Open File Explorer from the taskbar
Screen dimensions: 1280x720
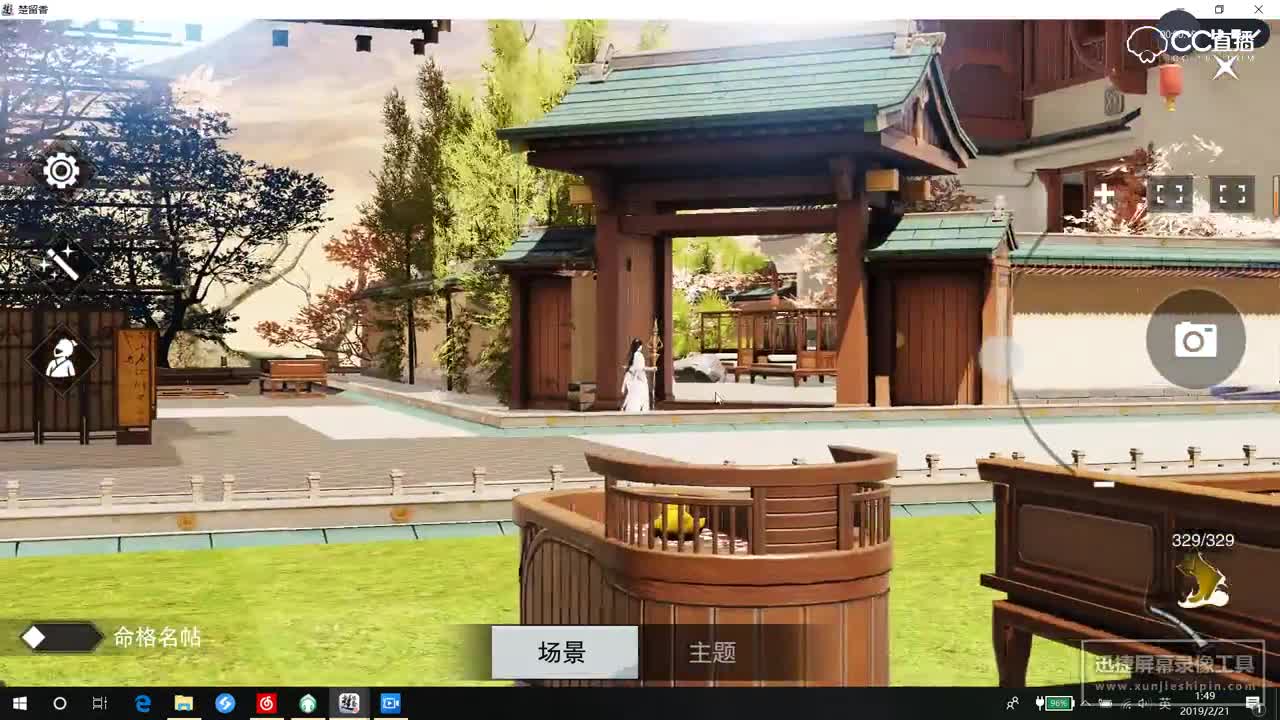pos(183,703)
